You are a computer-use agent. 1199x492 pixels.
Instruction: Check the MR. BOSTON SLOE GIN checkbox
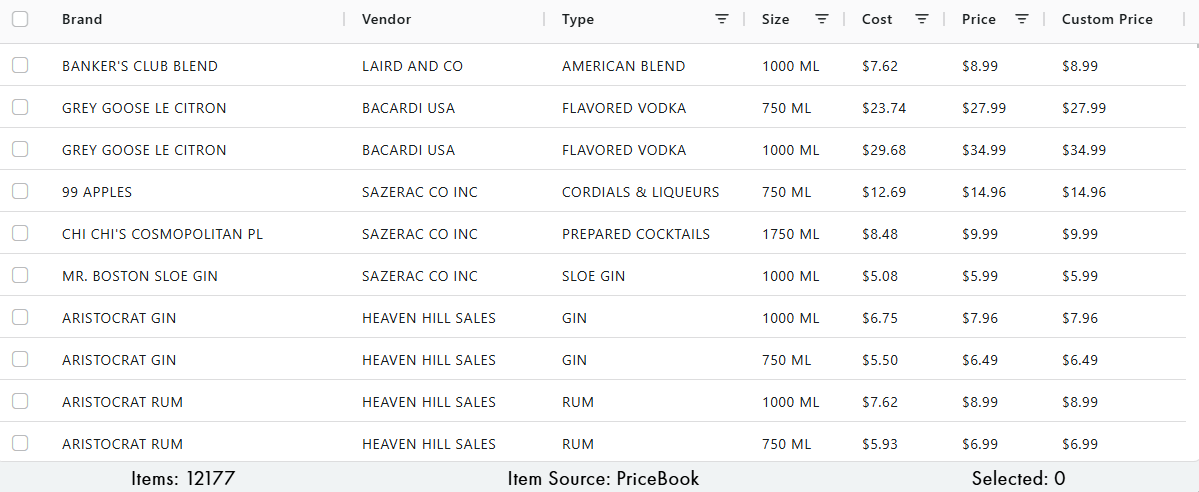[x=20, y=275]
